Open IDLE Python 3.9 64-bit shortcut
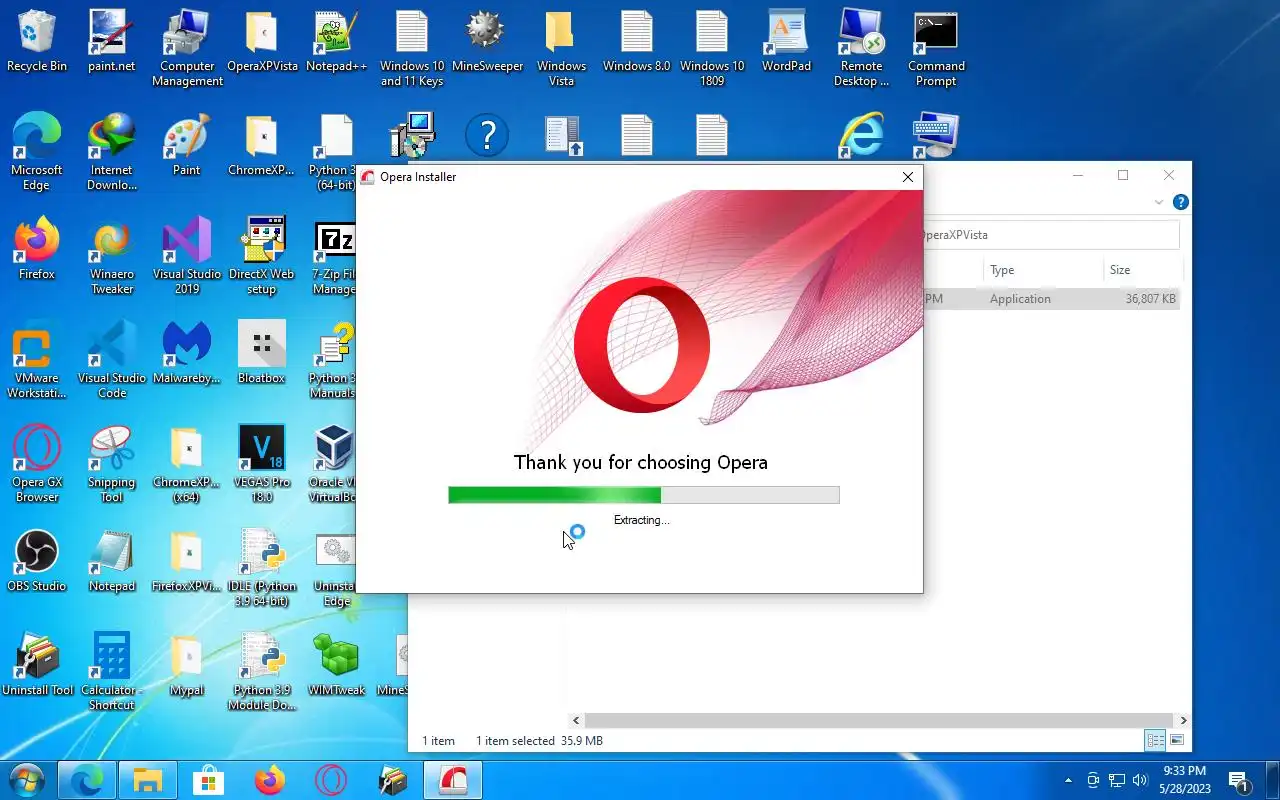 [262, 569]
